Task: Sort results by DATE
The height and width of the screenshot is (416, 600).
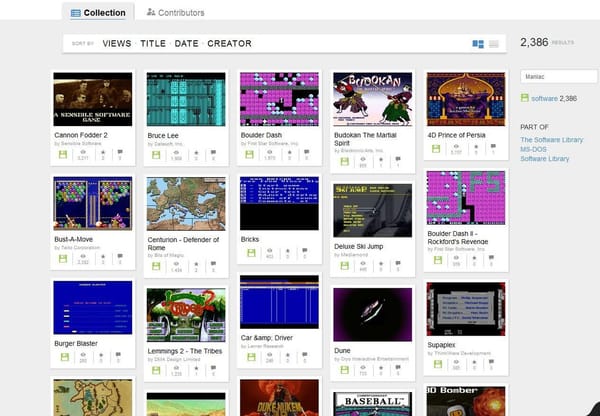Action: tap(186, 44)
